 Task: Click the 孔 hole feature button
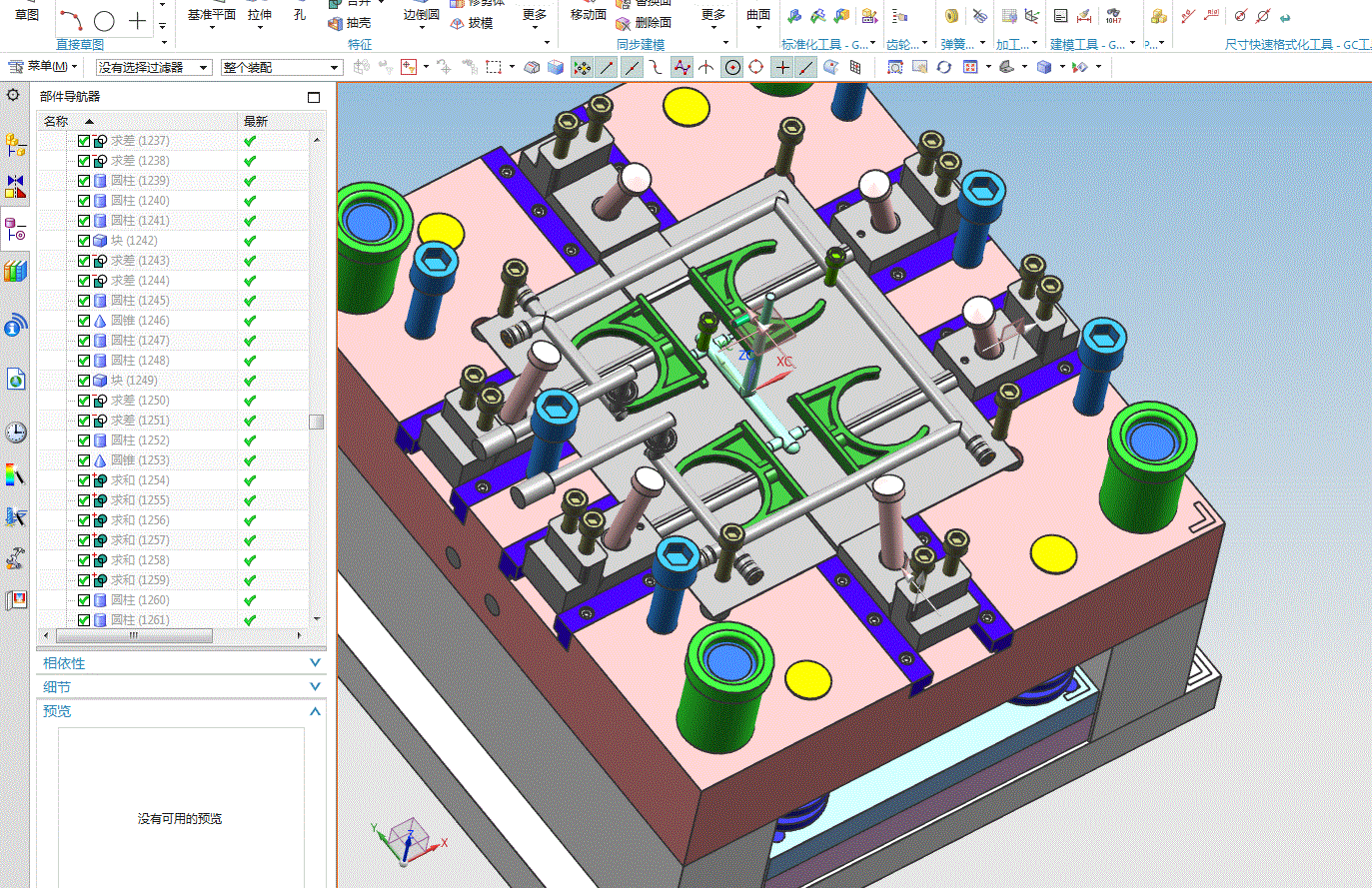tap(300, 14)
